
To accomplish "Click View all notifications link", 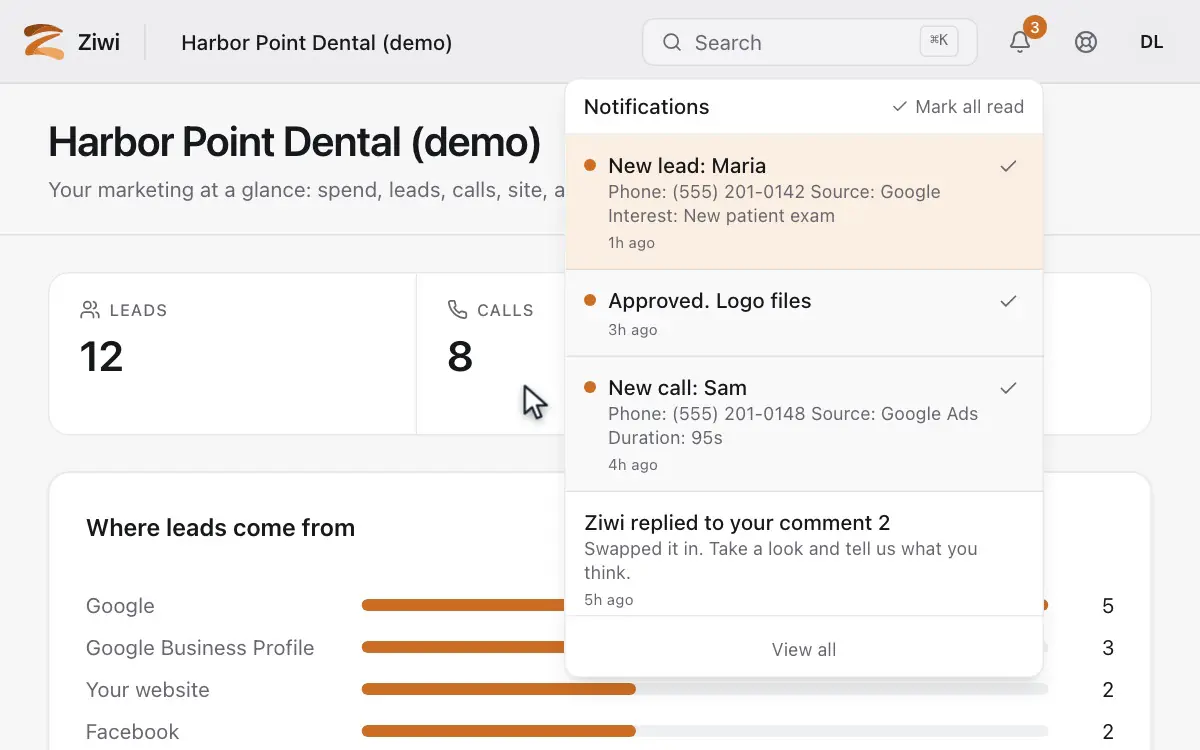I will (804, 649).
